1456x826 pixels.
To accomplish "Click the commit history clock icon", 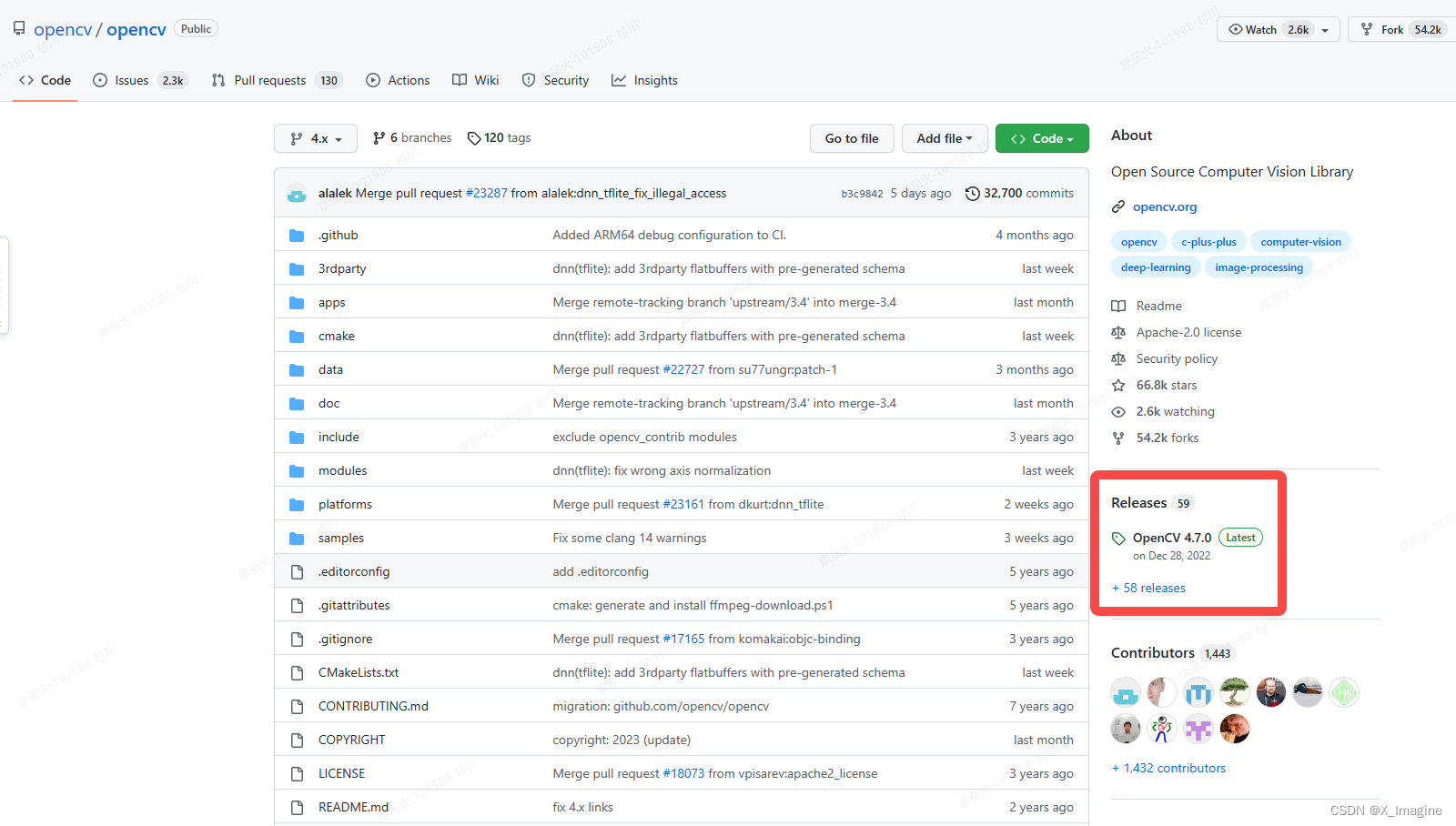I will click(x=973, y=194).
